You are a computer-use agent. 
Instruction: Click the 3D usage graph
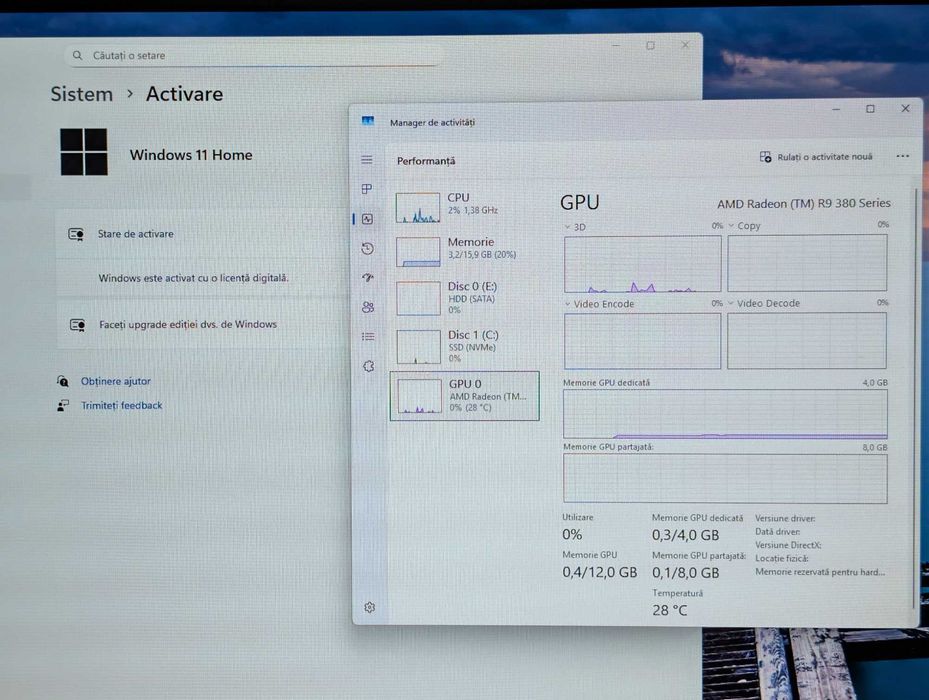coord(642,264)
